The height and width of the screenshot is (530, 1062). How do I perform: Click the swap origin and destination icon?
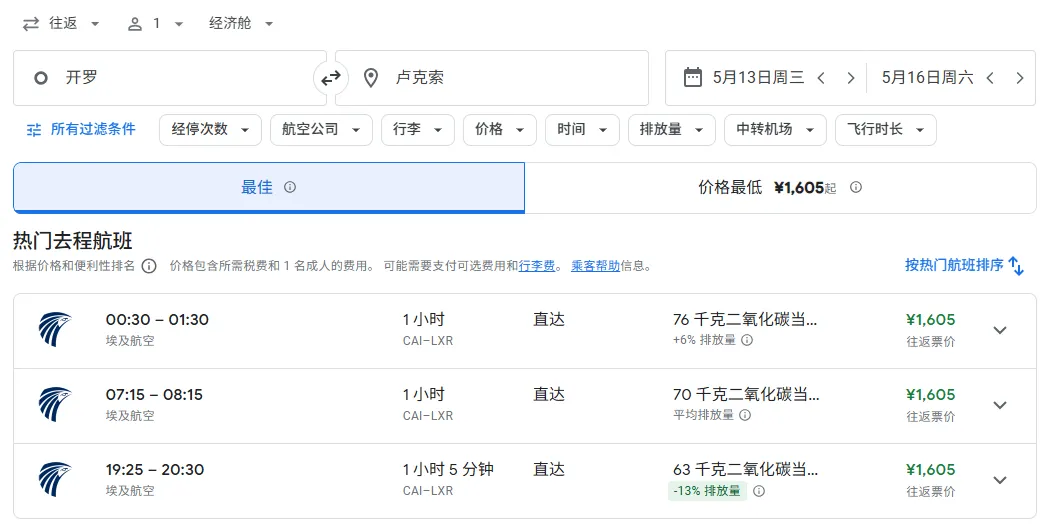click(331, 78)
